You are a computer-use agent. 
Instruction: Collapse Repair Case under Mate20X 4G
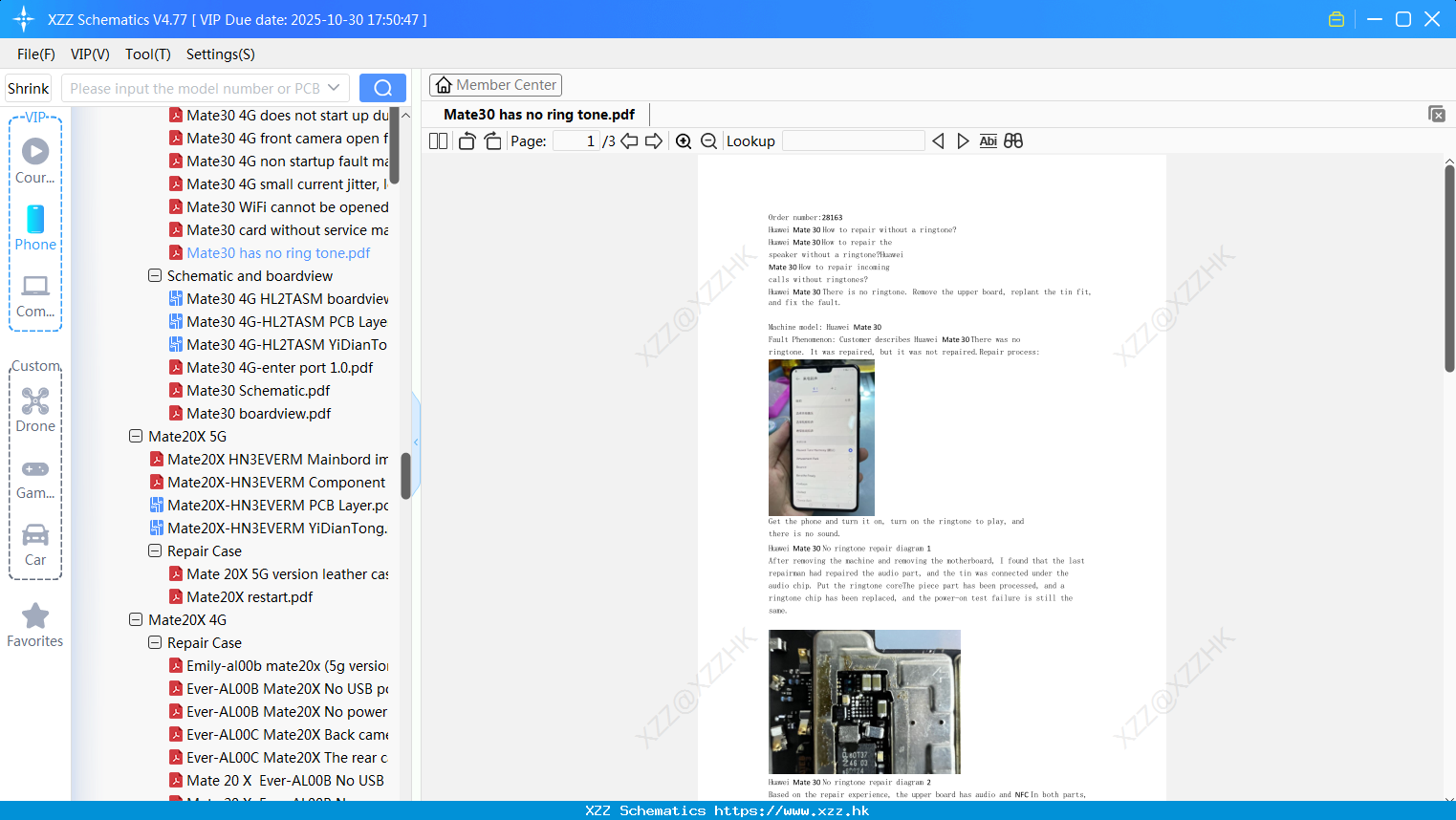(x=155, y=643)
